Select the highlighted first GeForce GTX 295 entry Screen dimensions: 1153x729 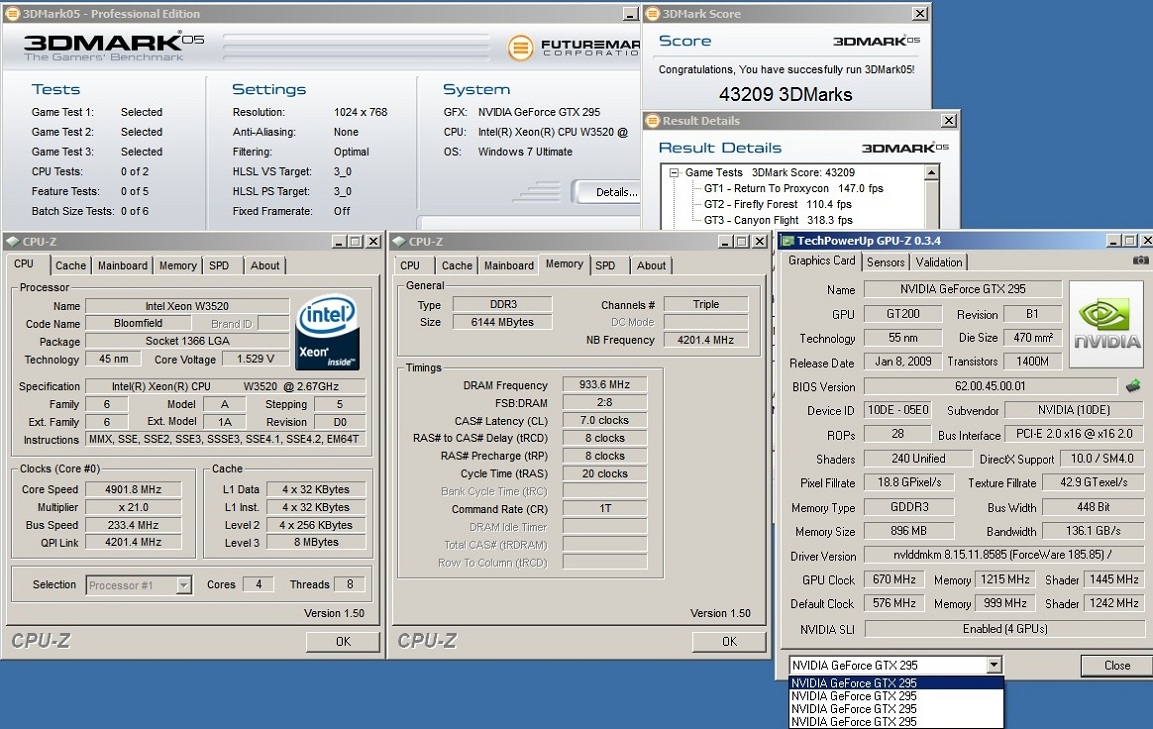coord(896,683)
